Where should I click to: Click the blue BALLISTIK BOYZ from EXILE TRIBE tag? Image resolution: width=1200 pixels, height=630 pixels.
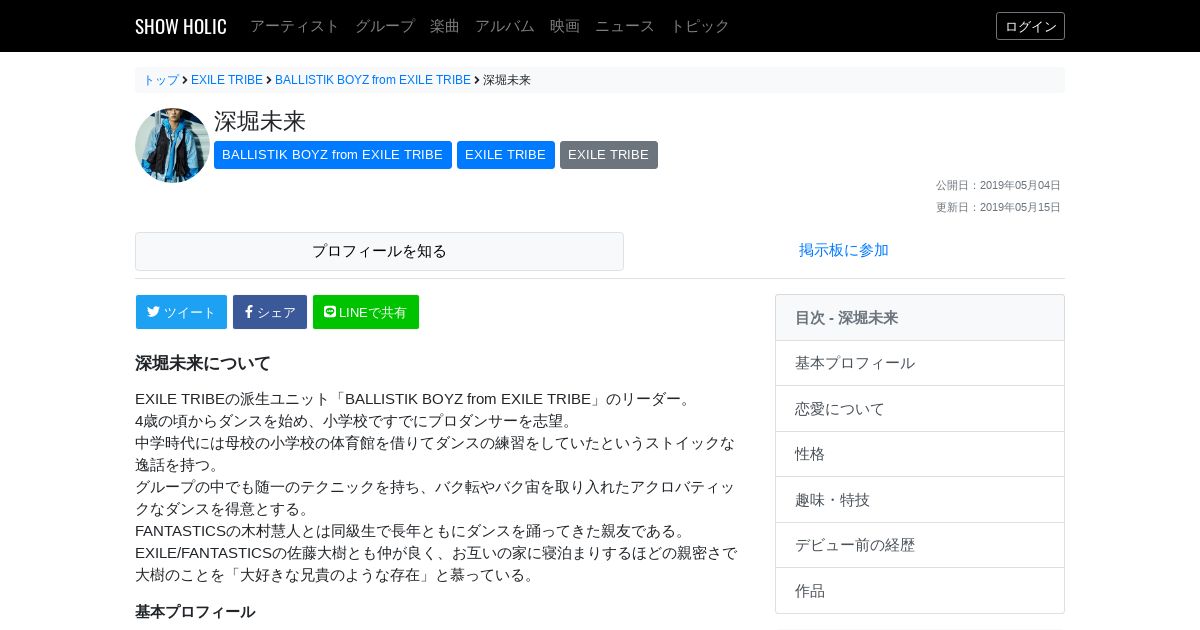tap(333, 155)
